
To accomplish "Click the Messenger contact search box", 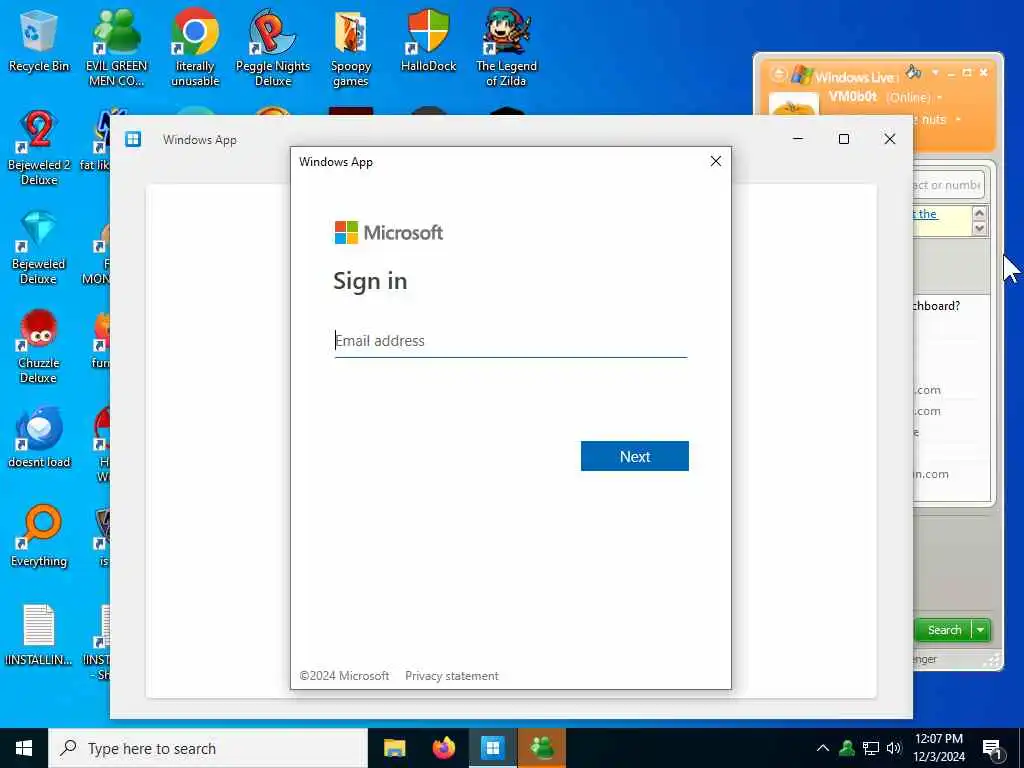I will point(948,185).
